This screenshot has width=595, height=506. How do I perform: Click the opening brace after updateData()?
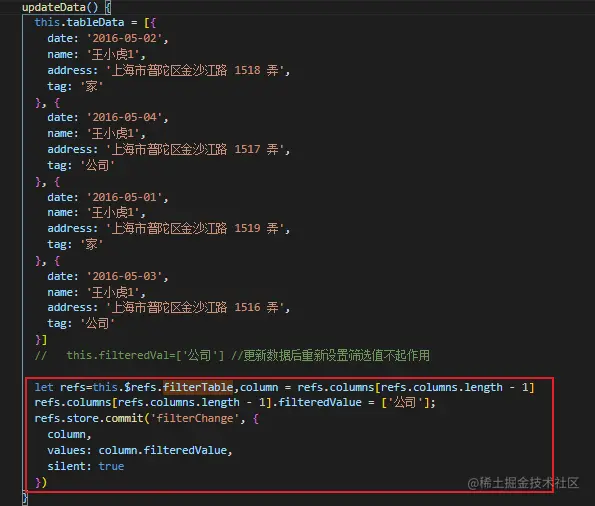(x=108, y=7)
